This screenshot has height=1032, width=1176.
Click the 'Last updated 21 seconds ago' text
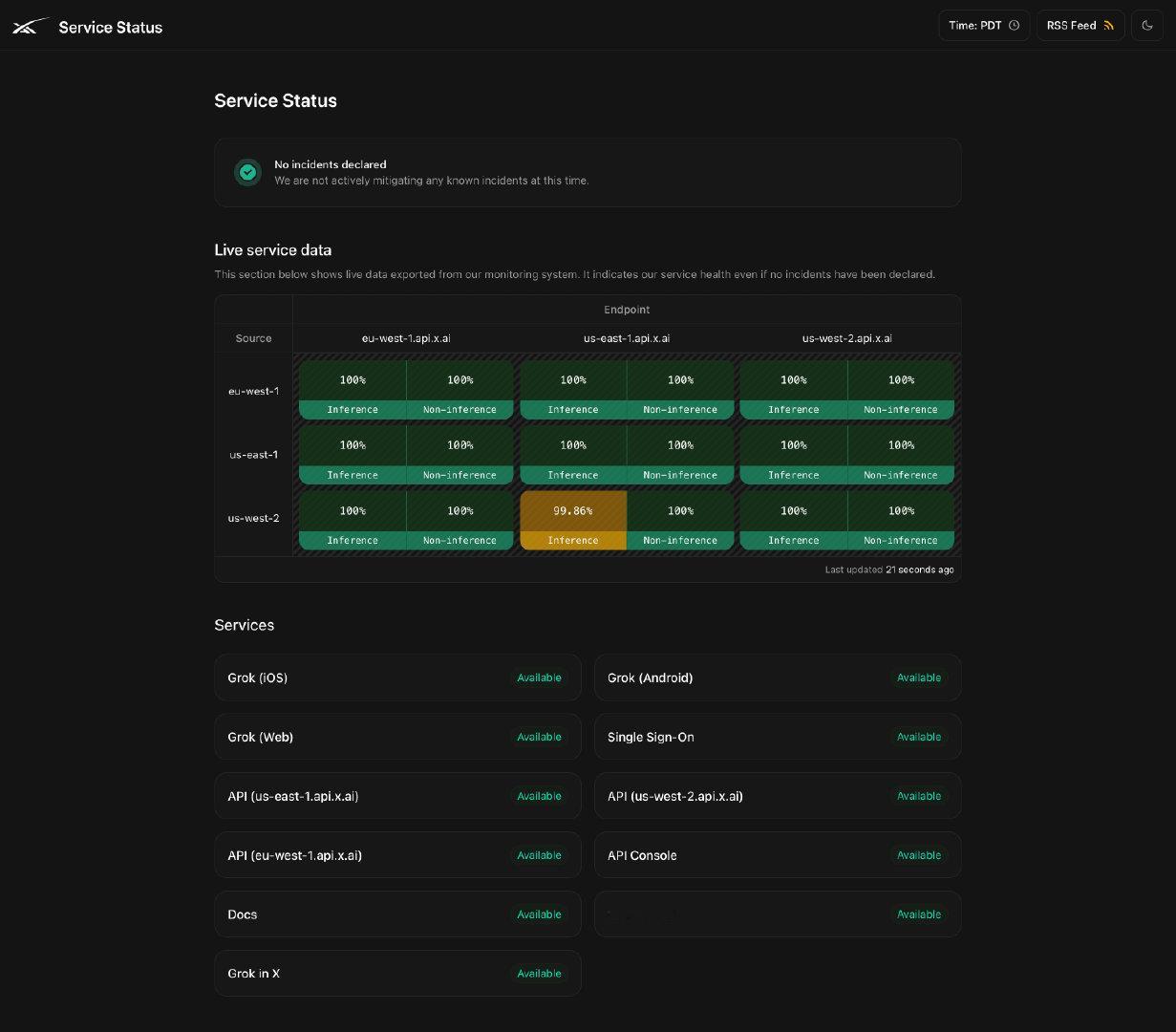889,570
